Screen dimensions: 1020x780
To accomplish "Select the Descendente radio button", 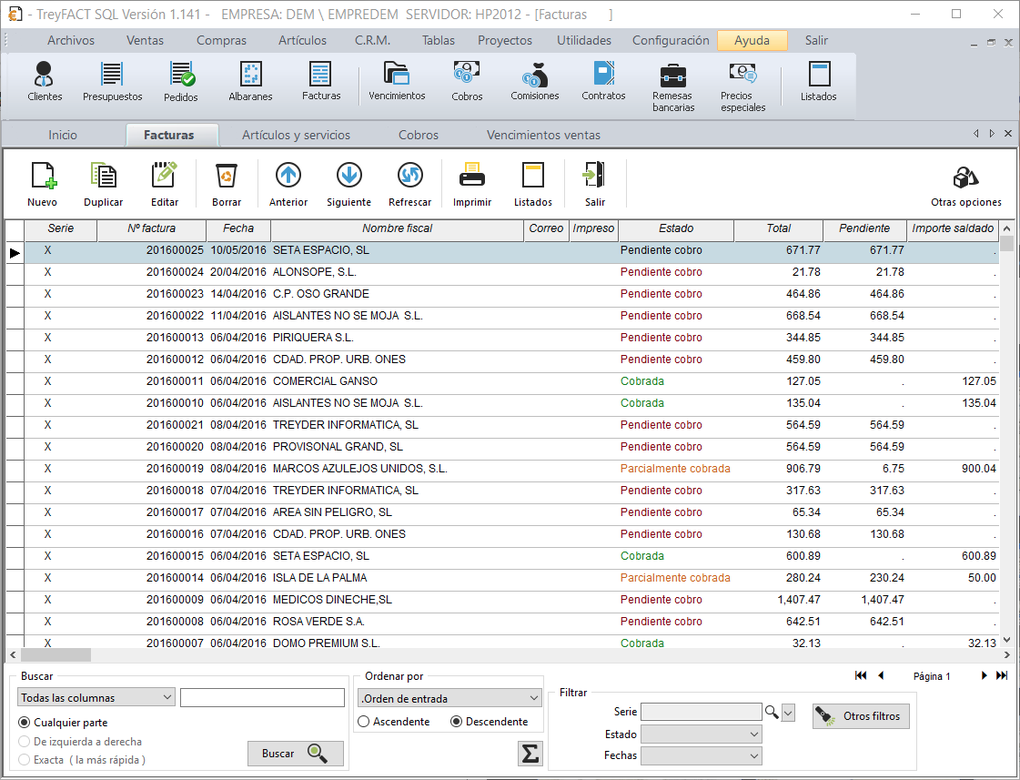I will [x=457, y=722].
